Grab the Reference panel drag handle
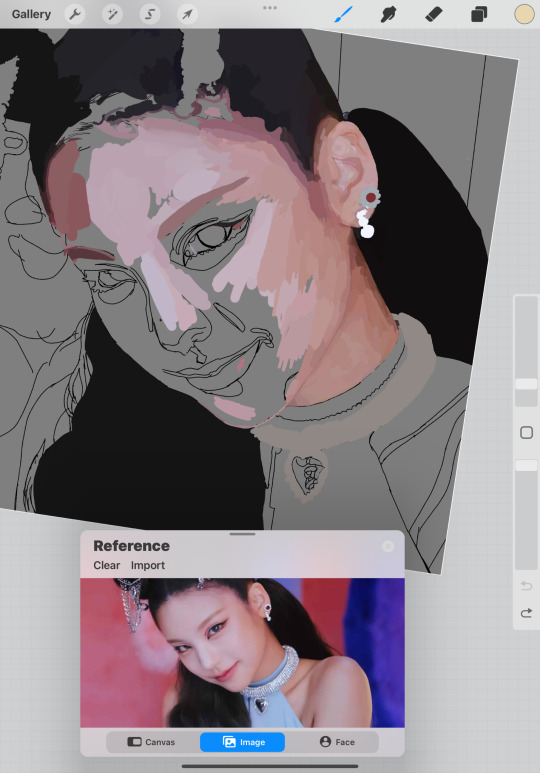The image size is (540, 773). 242,533
